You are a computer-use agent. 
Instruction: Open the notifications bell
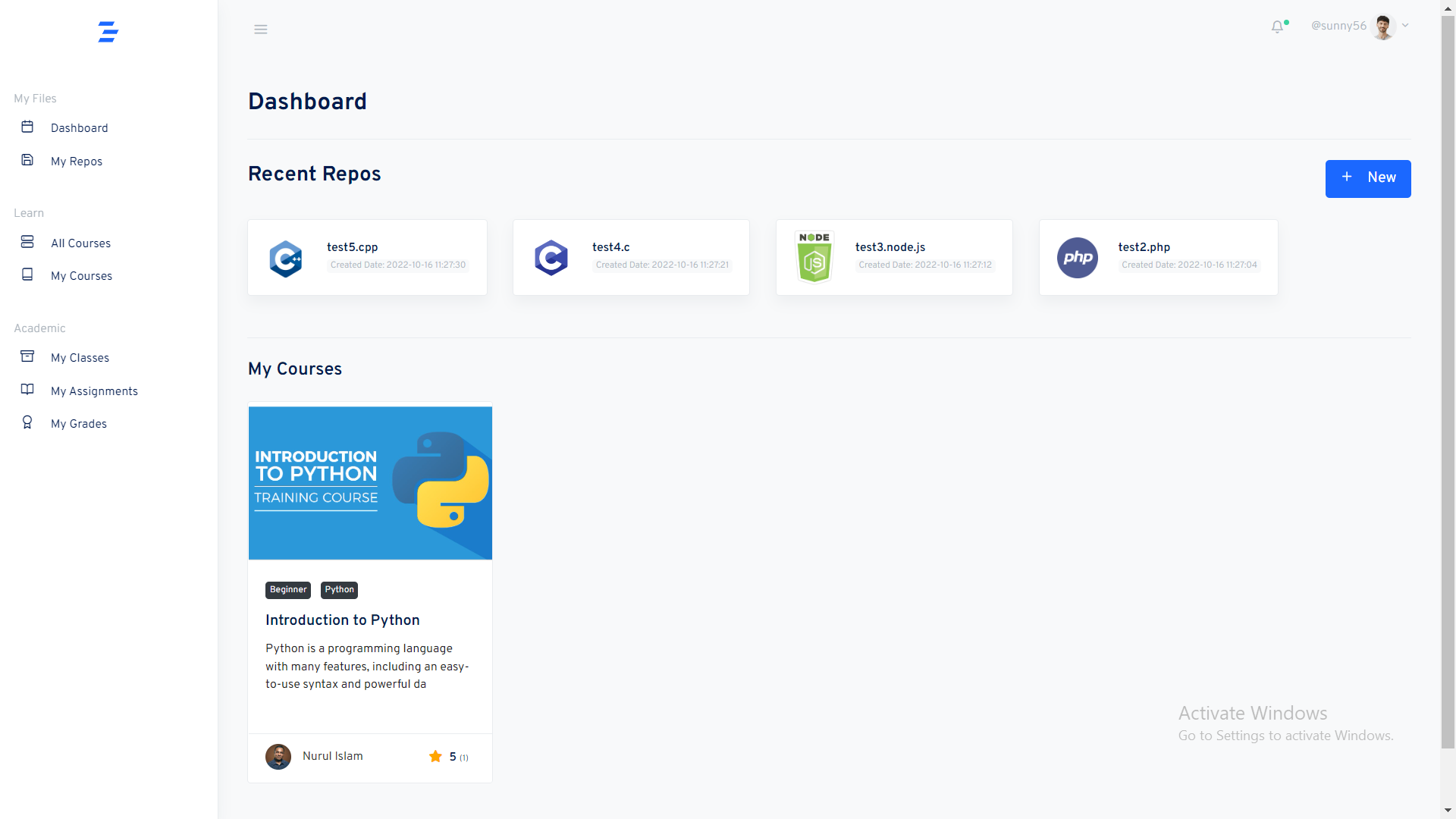point(1278,27)
